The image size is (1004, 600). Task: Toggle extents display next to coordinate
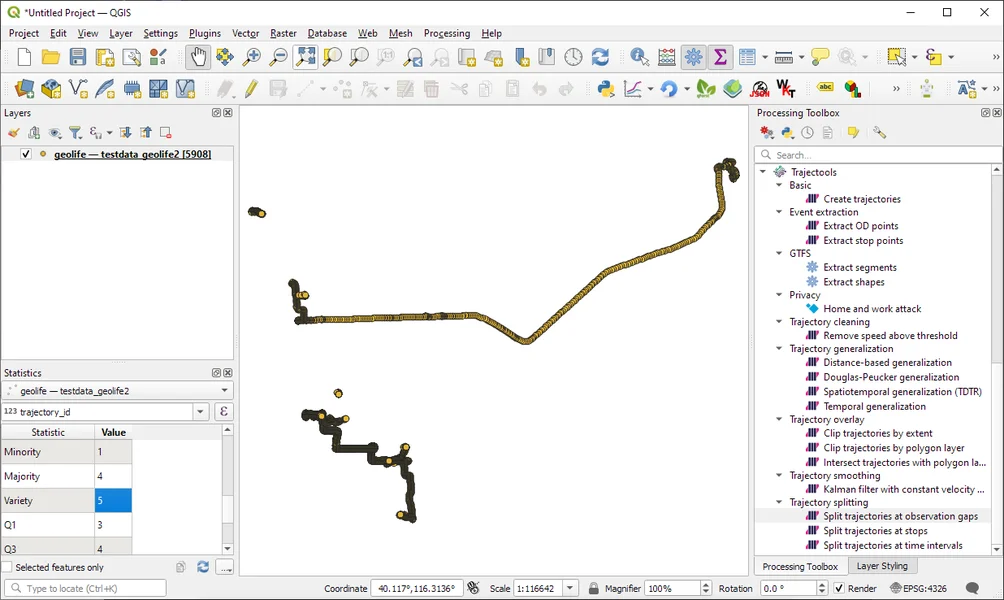473,588
